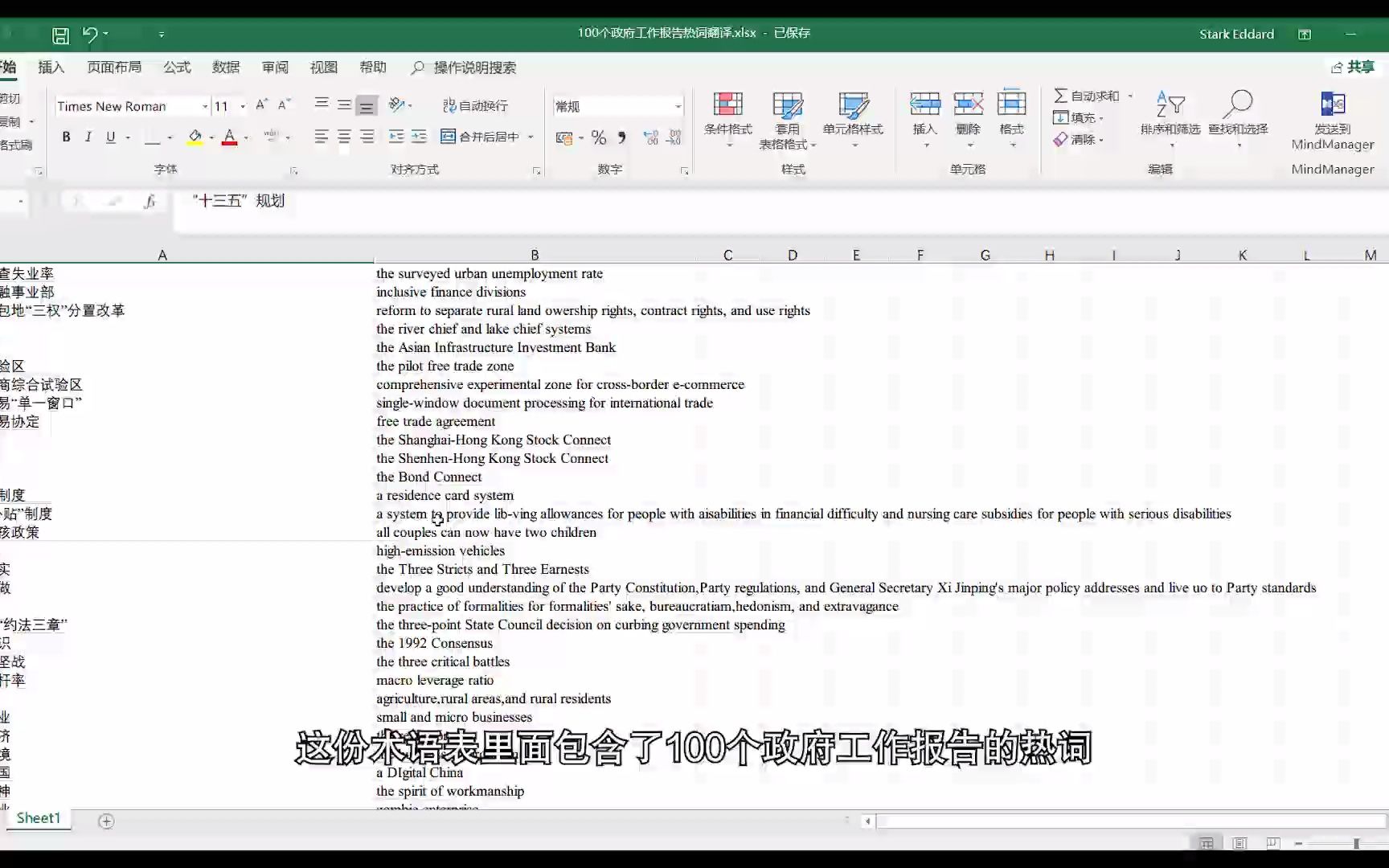Open the 填充 fill menu

[x=1078, y=117]
